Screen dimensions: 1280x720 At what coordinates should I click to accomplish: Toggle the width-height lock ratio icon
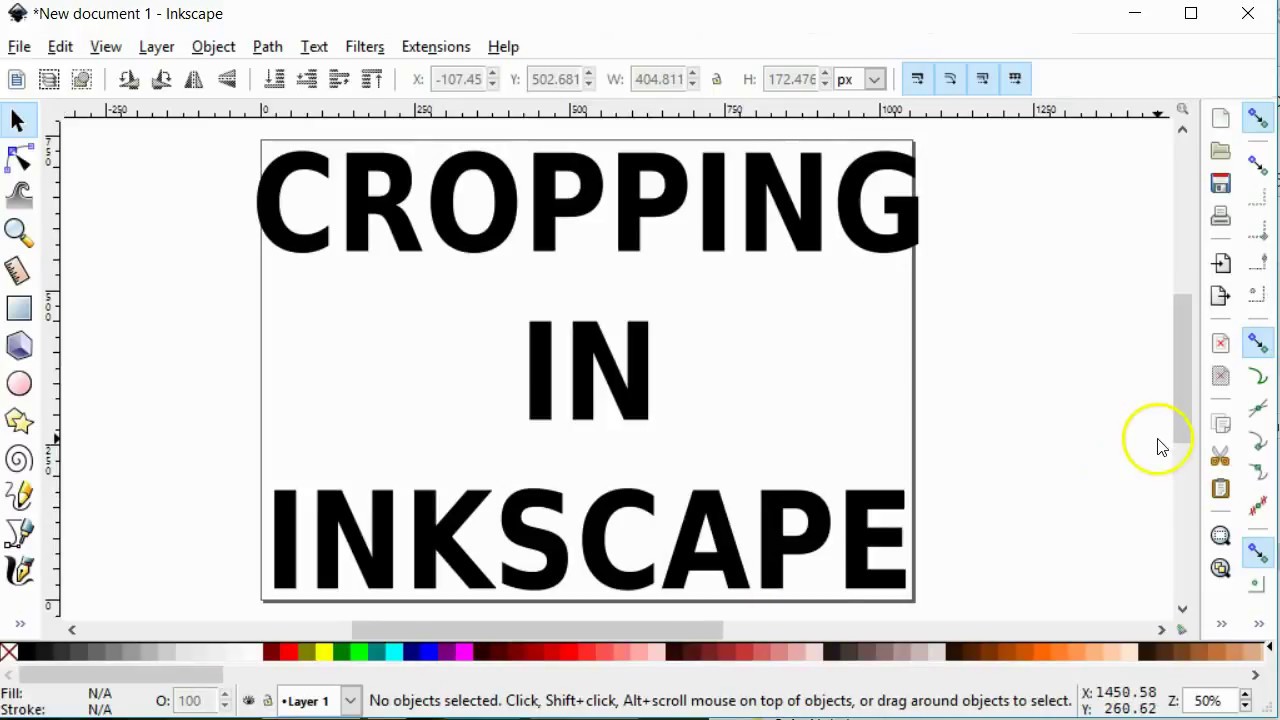716,79
